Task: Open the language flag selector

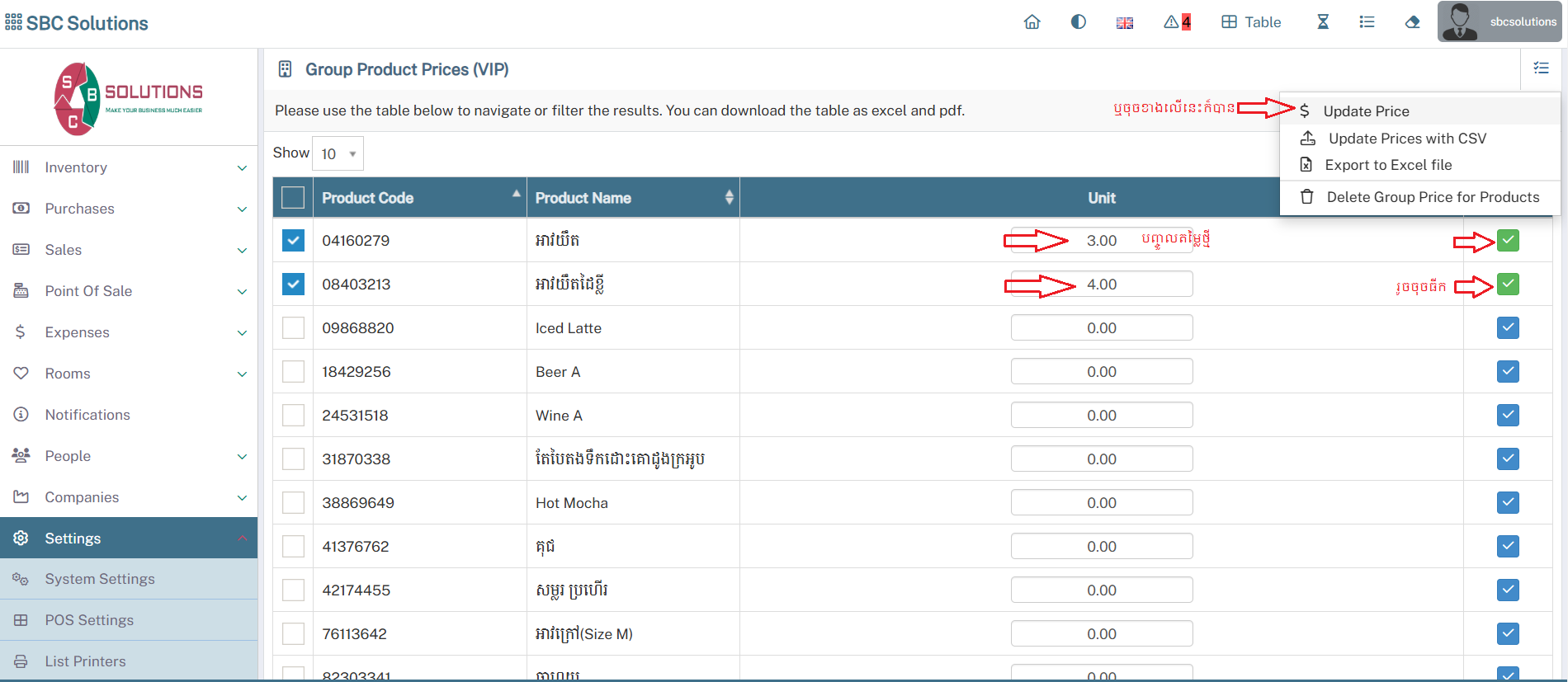Action: tap(1124, 23)
